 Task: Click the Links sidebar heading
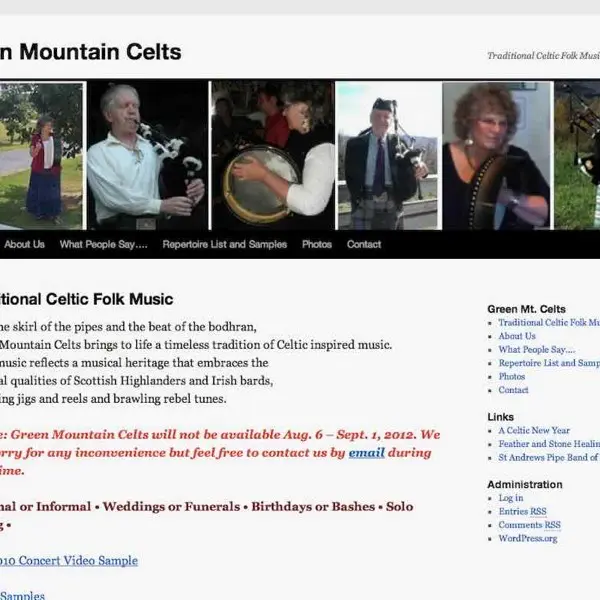pyautogui.click(x=501, y=417)
